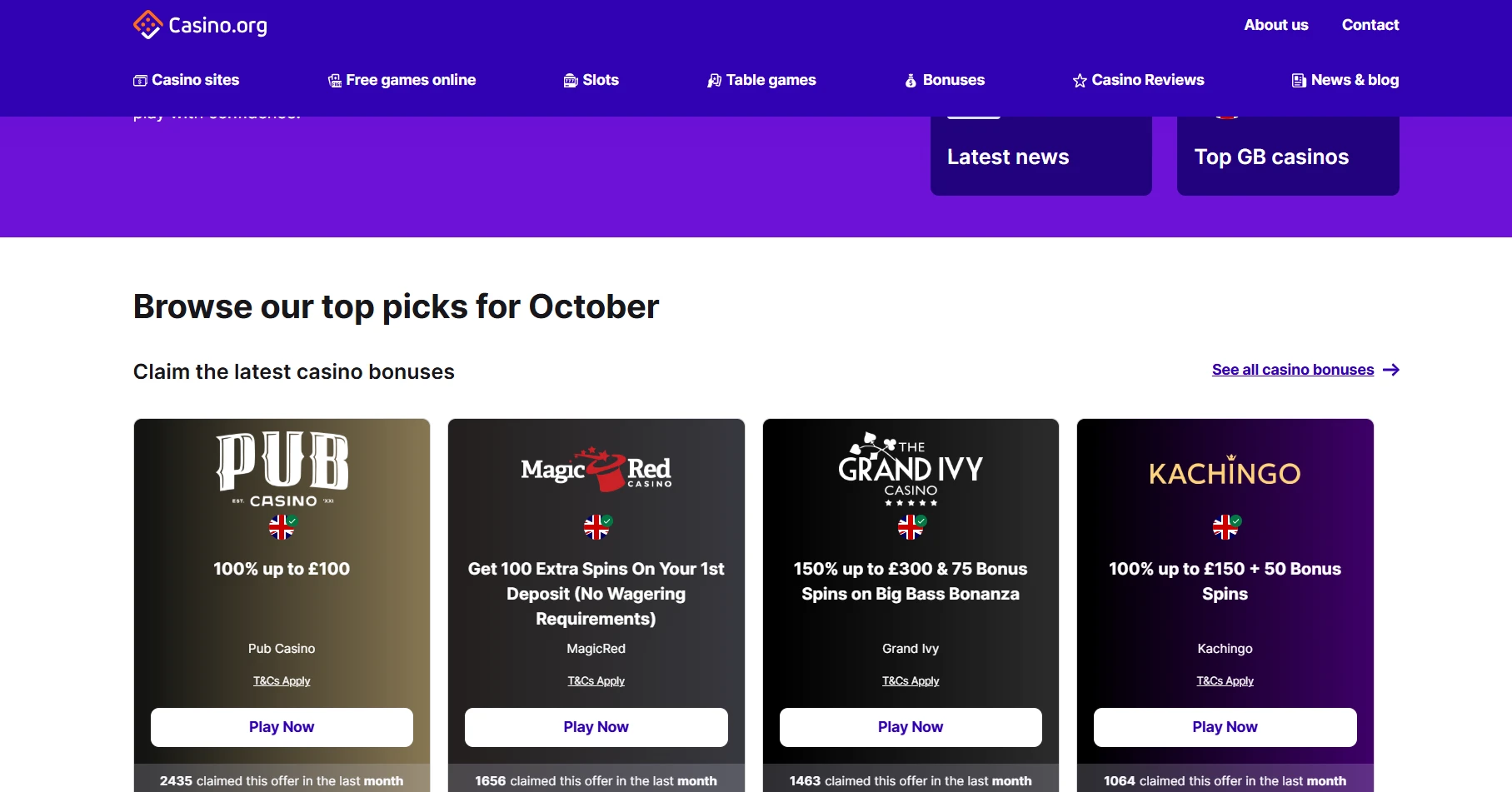Open the About us page
Image resolution: width=1512 pixels, height=792 pixels.
1275,25
